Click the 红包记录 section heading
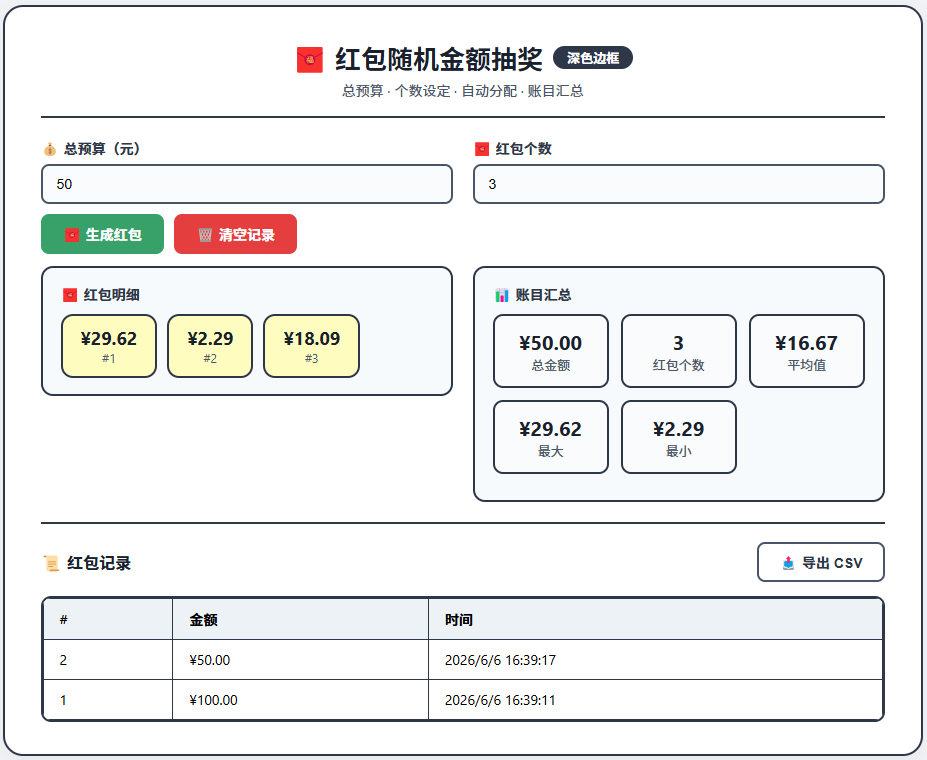Screen dimensions: 927x760 [x=99, y=563]
